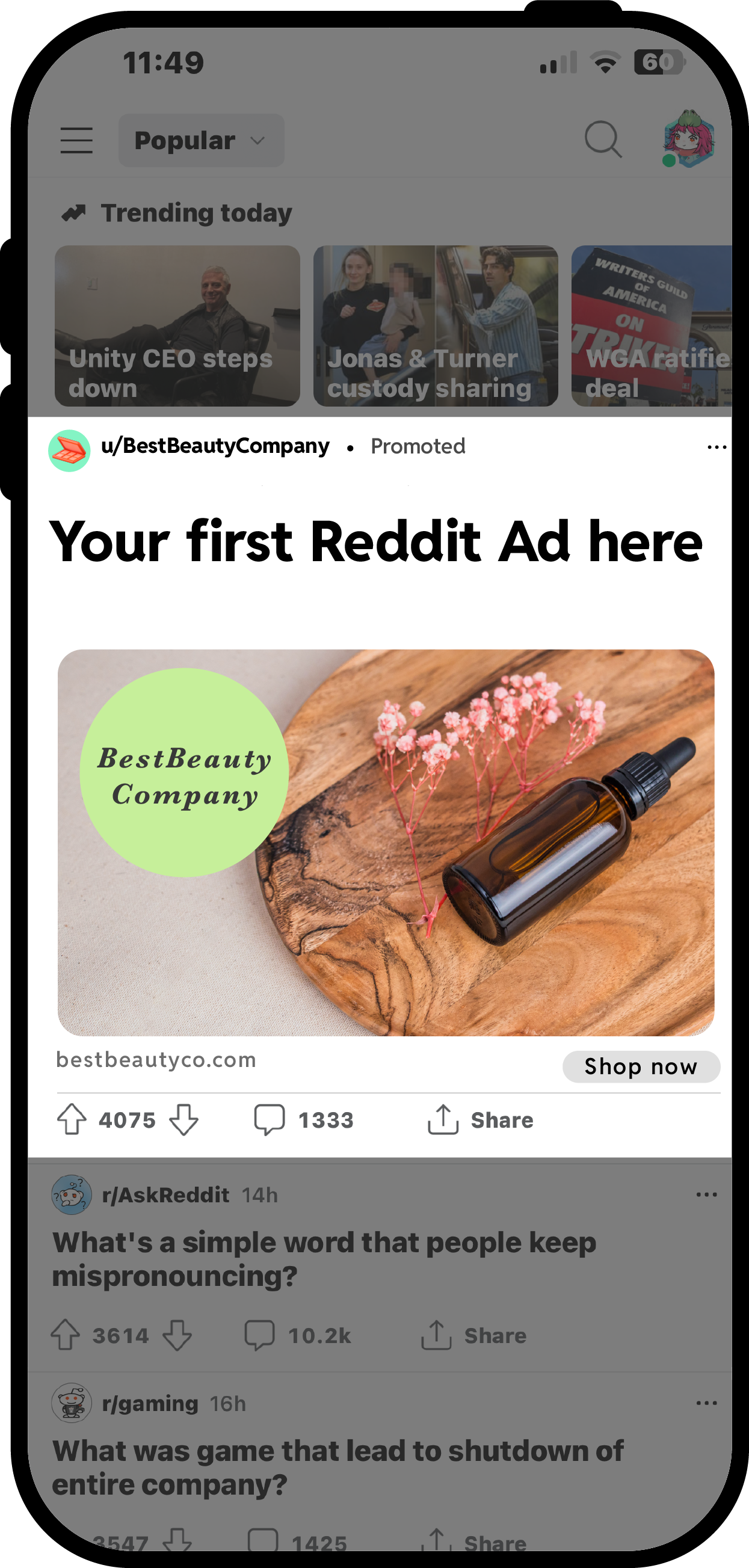Image resolution: width=749 pixels, height=1568 pixels.
Task: Tap the search magnifier icon
Action: click(603, 140)
